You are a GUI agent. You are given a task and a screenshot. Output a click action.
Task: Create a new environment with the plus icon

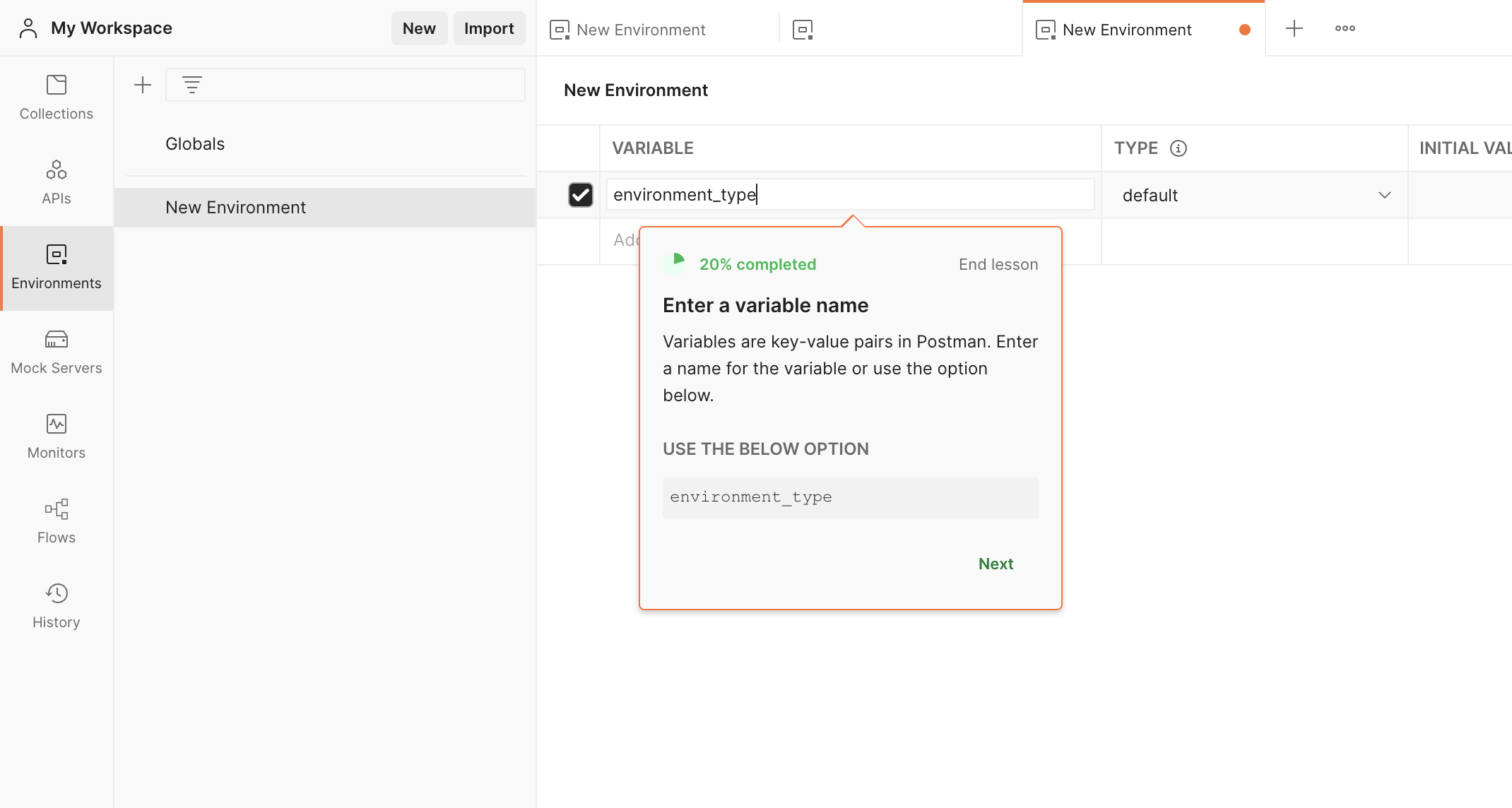[x=142, y=84]
